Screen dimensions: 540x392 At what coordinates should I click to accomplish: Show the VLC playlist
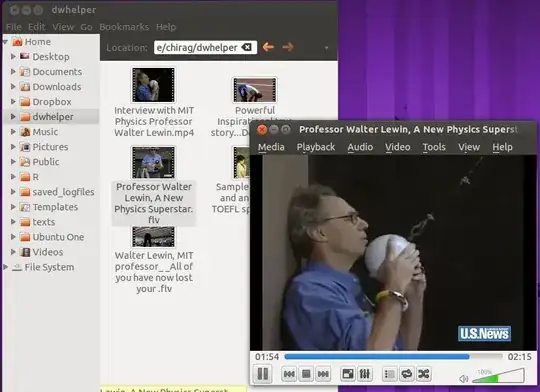coord(390,374)
